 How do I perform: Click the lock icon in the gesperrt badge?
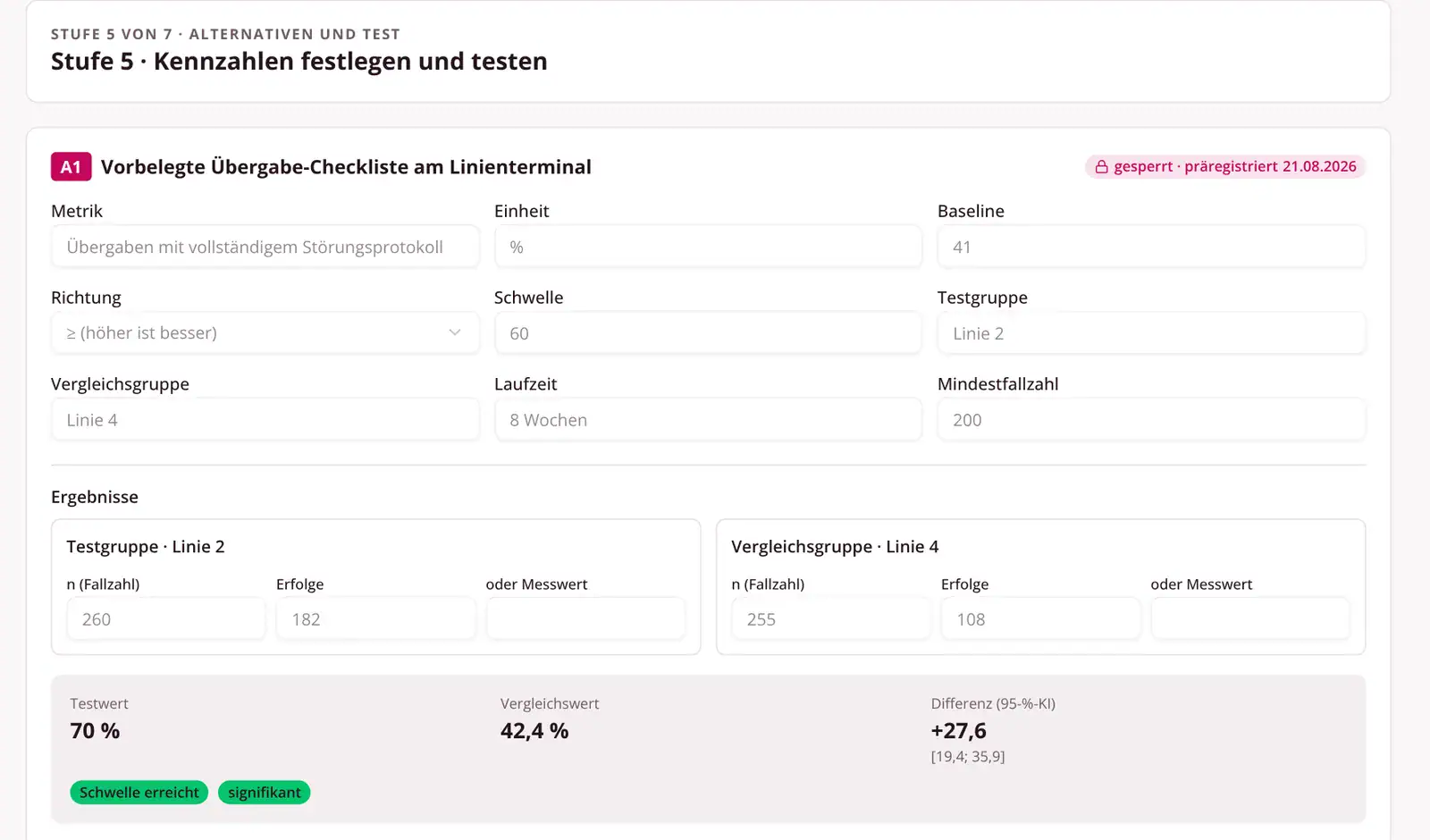pos(1101,167)
